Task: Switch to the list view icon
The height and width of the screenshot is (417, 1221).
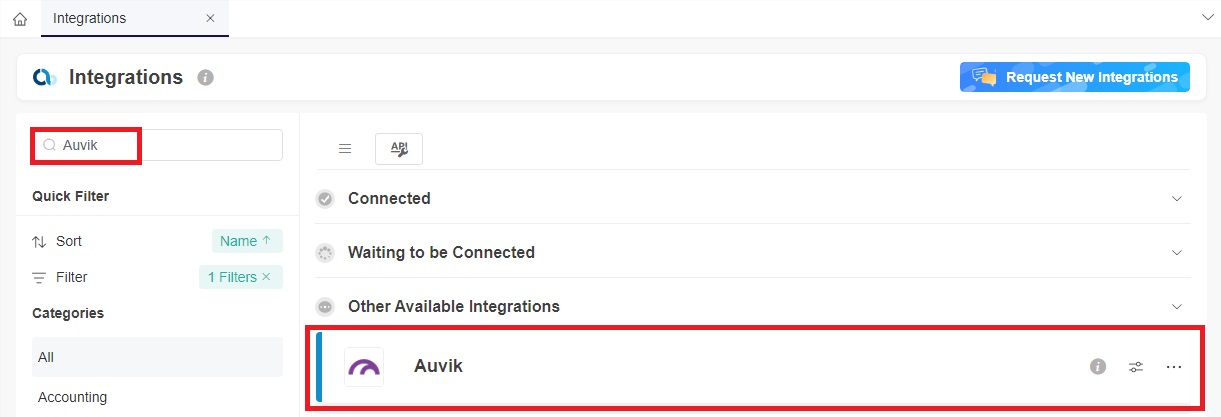Action: (345, 149)
